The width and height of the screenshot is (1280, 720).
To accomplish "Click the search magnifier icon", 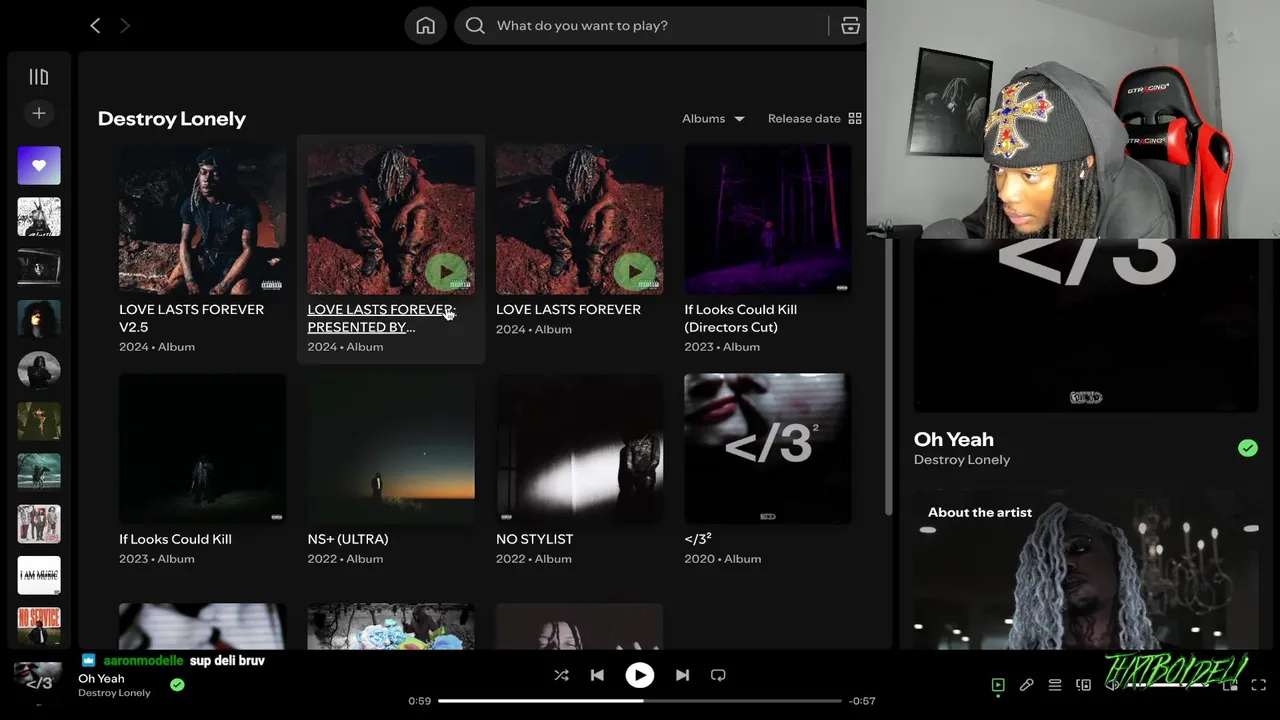I will (x=476, y=26).
